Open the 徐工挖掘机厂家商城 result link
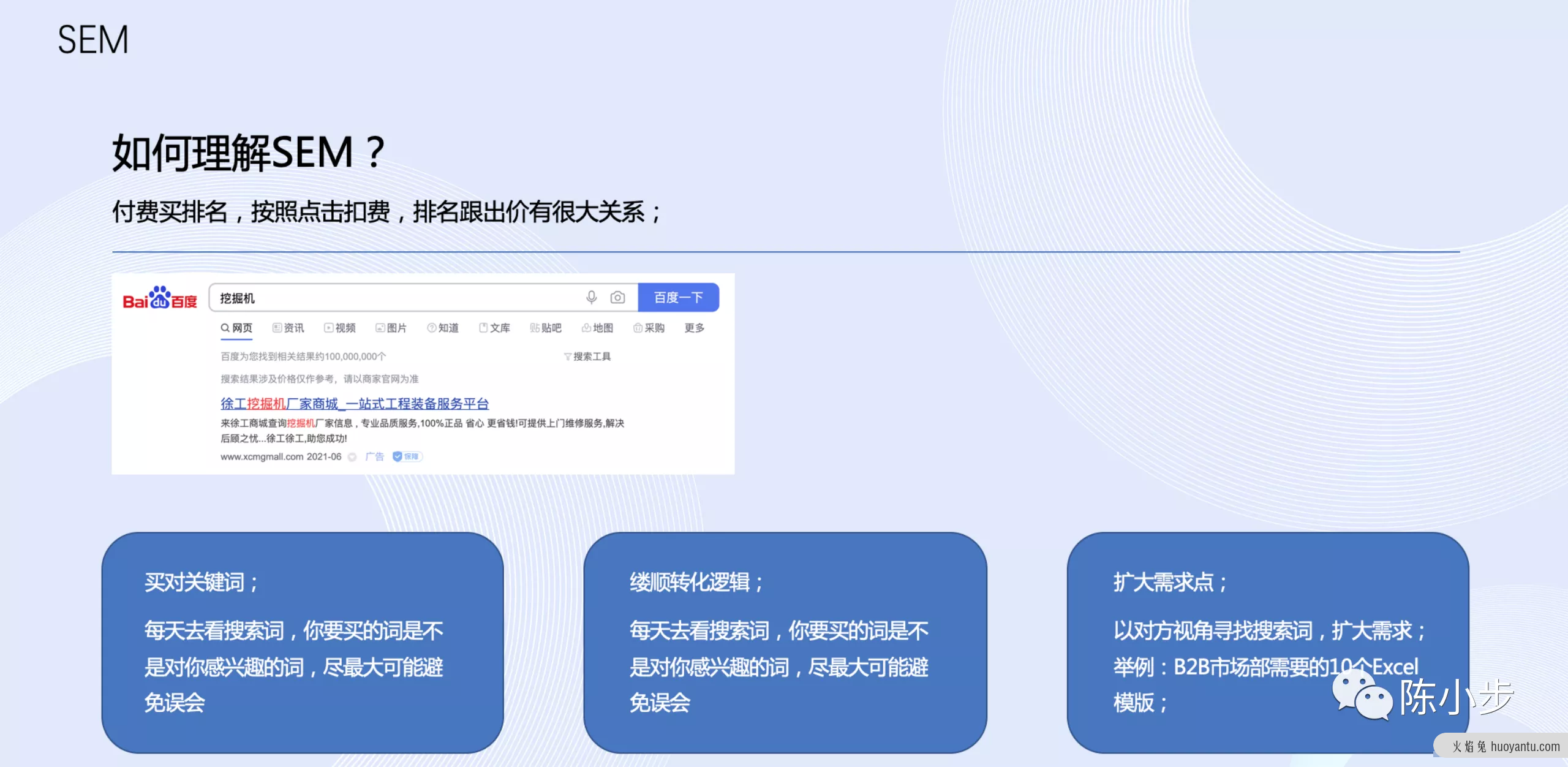 355,404
